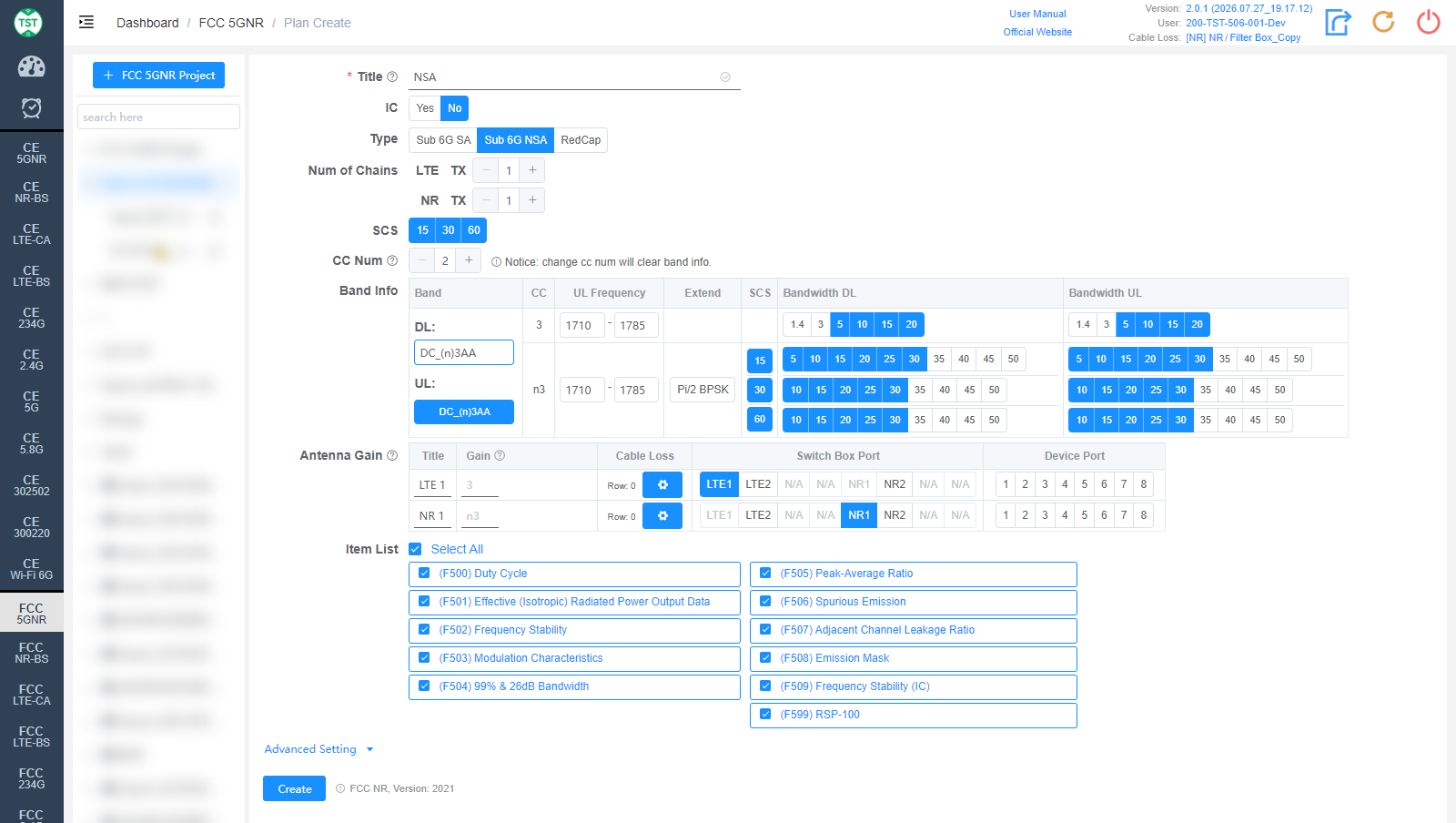This screenshot has height=823, width=1456.
Task: Click the orange refresh icon
Action: point(1383,22)
